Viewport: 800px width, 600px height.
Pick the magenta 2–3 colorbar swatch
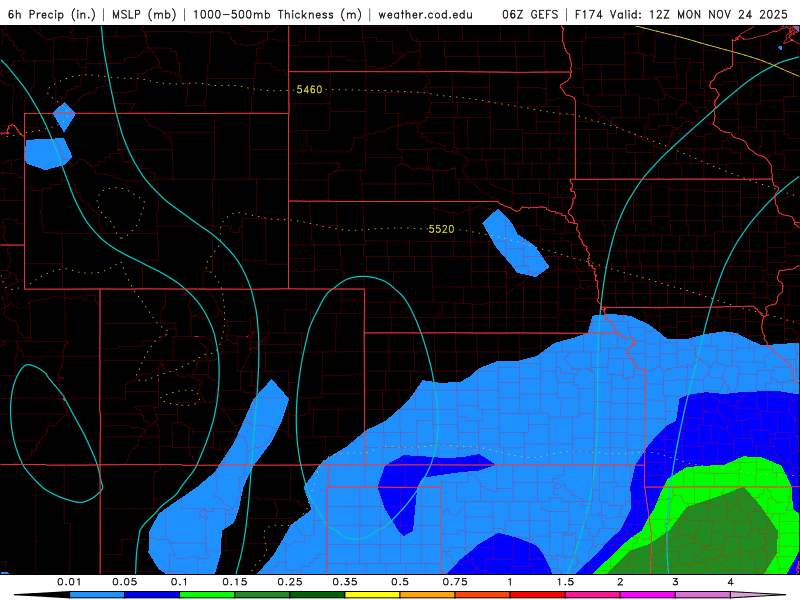pos(648,595)
